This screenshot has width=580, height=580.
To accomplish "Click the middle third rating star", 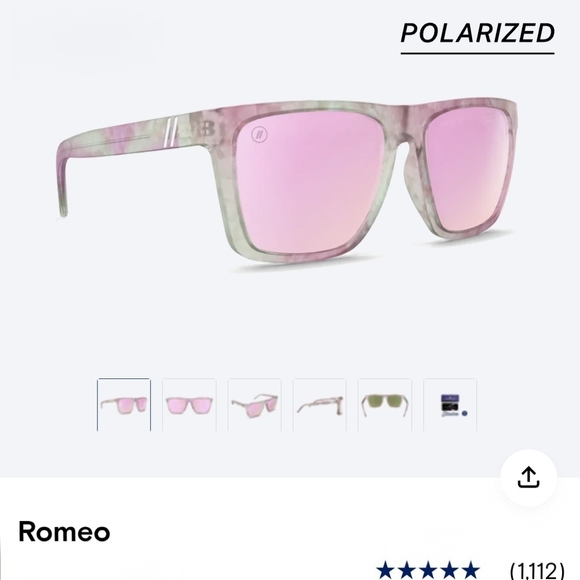I will [428, 570].
